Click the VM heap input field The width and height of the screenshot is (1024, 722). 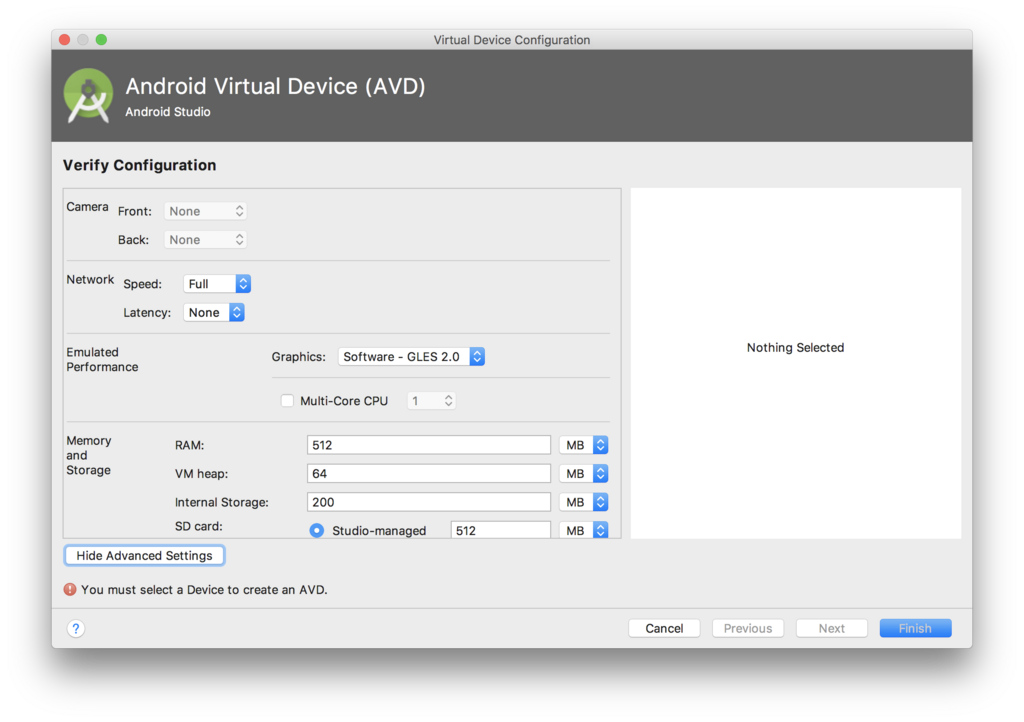coord(428,473)
